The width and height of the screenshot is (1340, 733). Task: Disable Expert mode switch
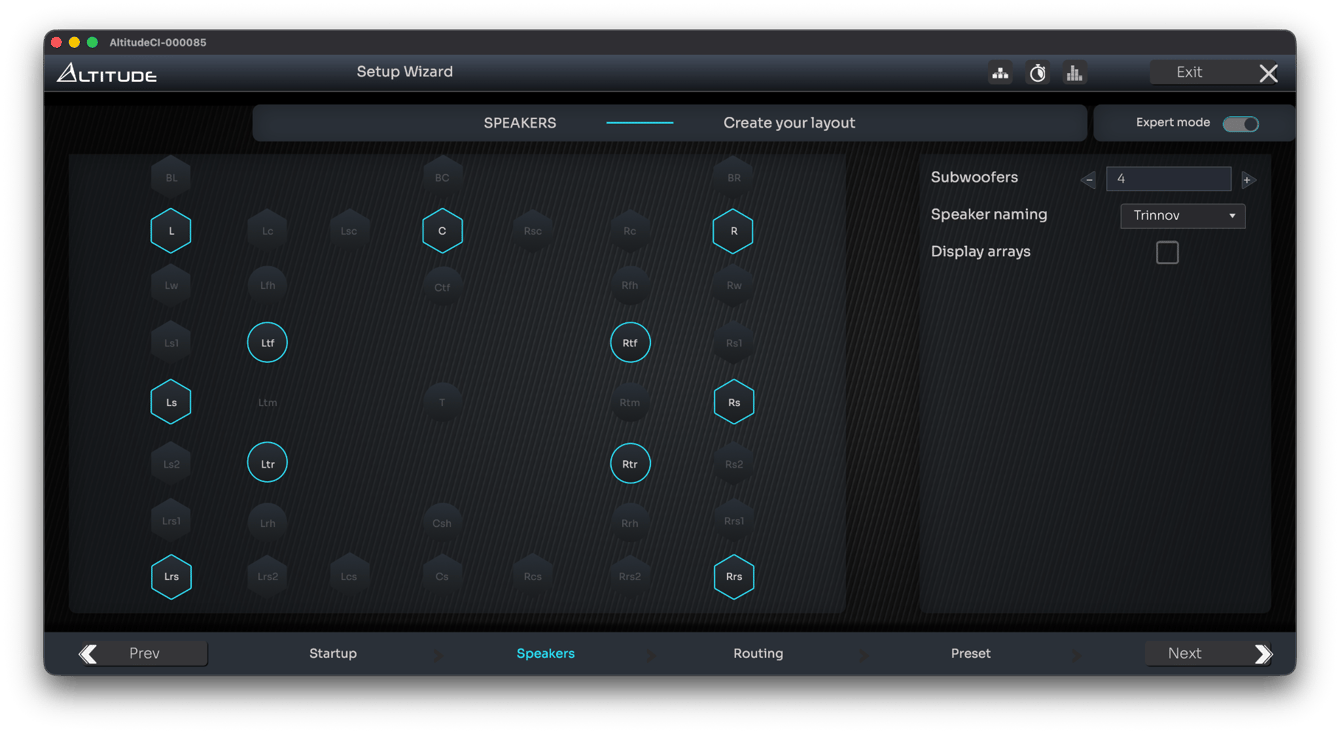pos(1241,124)
